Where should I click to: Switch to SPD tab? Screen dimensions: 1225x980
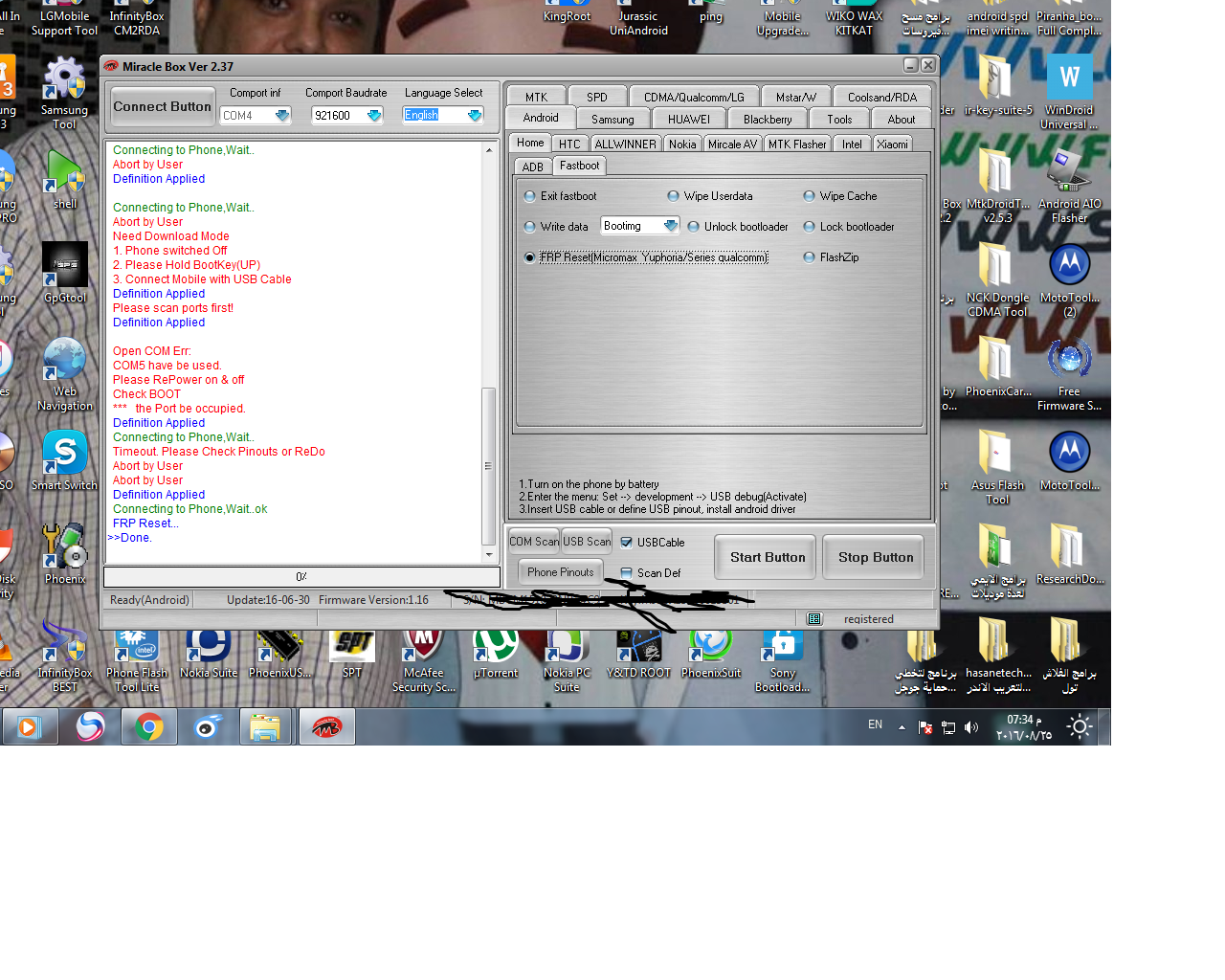pyautogui.click(x=597, y=97)
